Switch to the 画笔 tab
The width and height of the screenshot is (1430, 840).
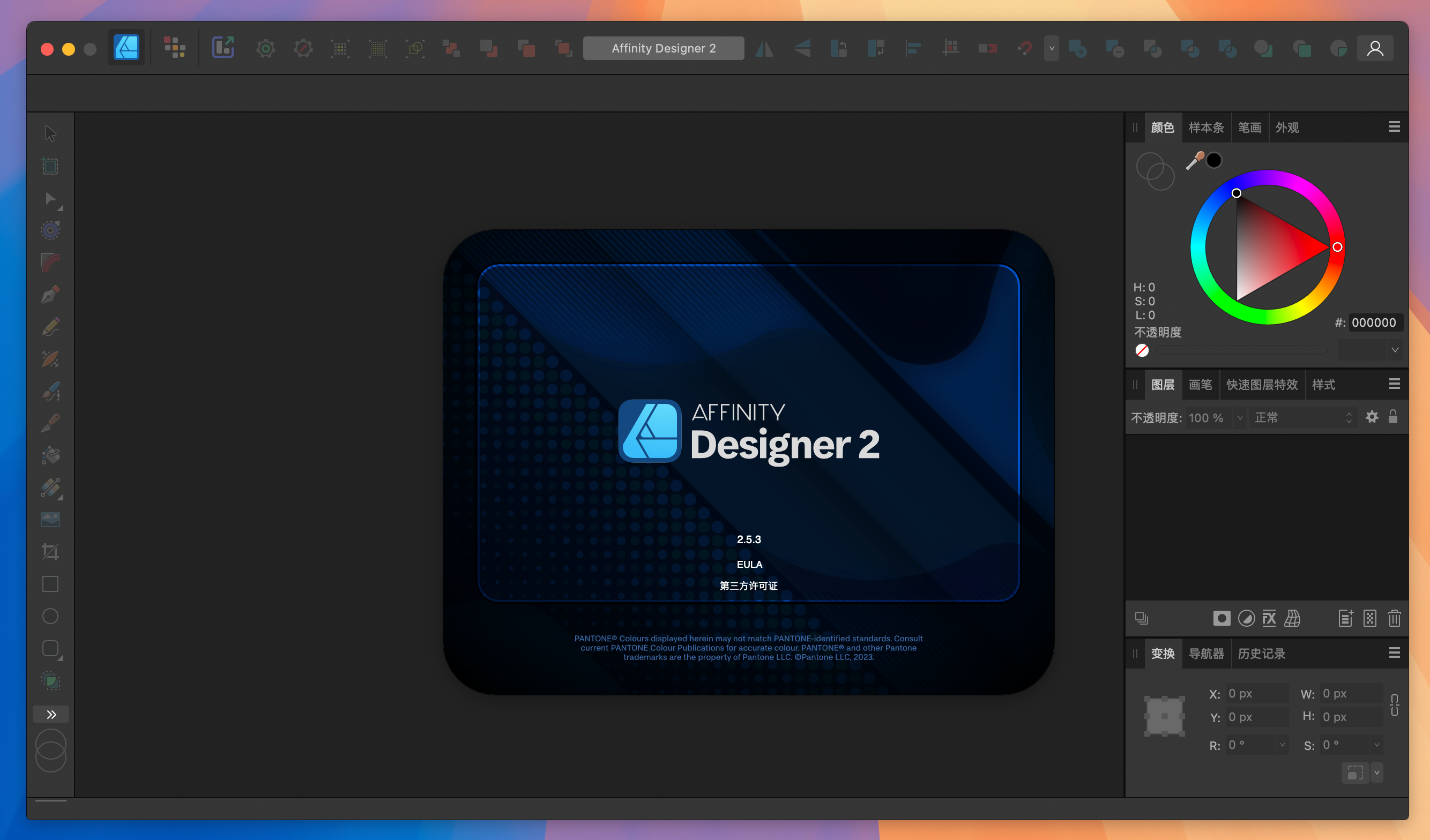point(1200,385)
